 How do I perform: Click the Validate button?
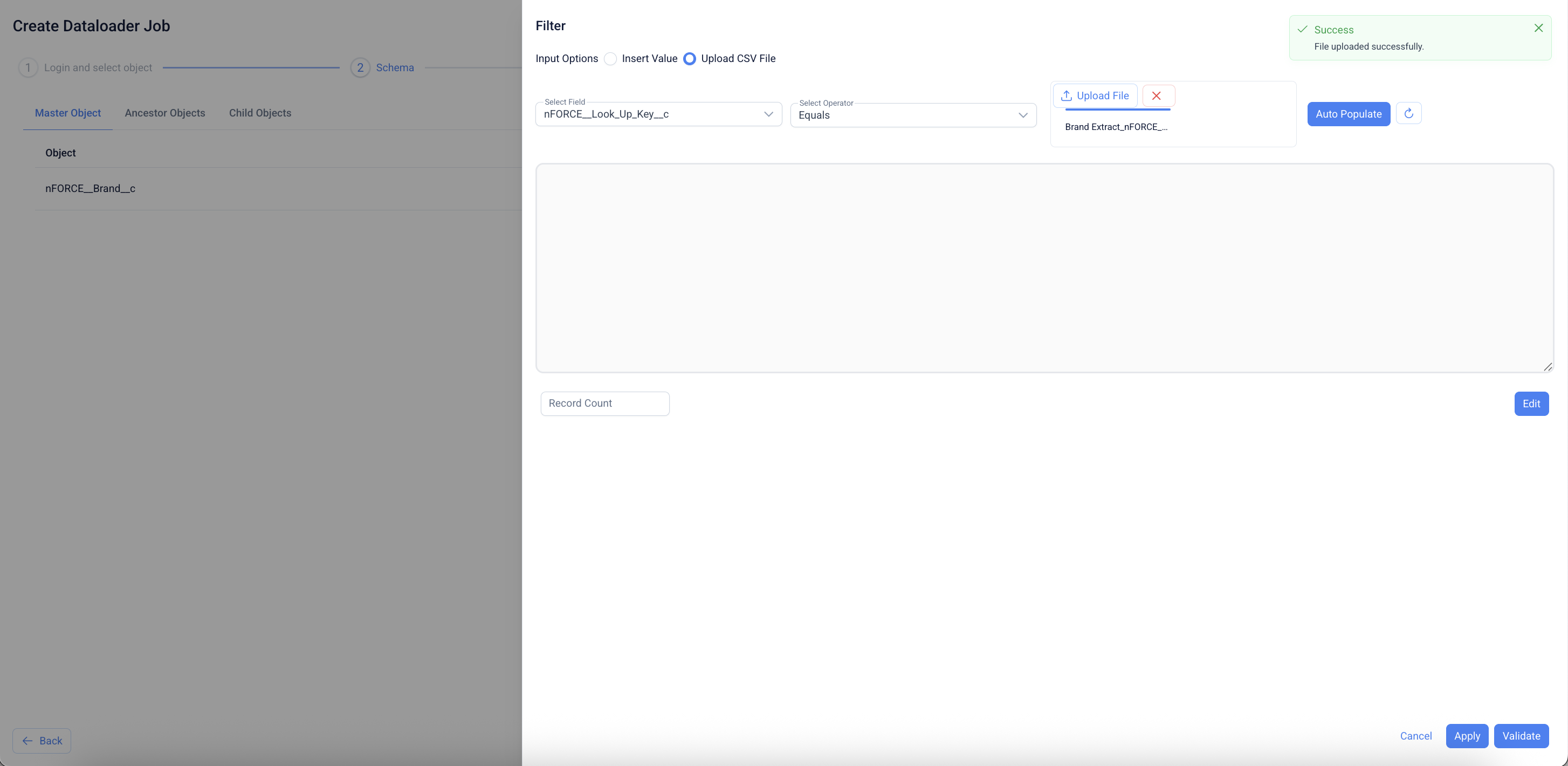(x=1521, y=736)
